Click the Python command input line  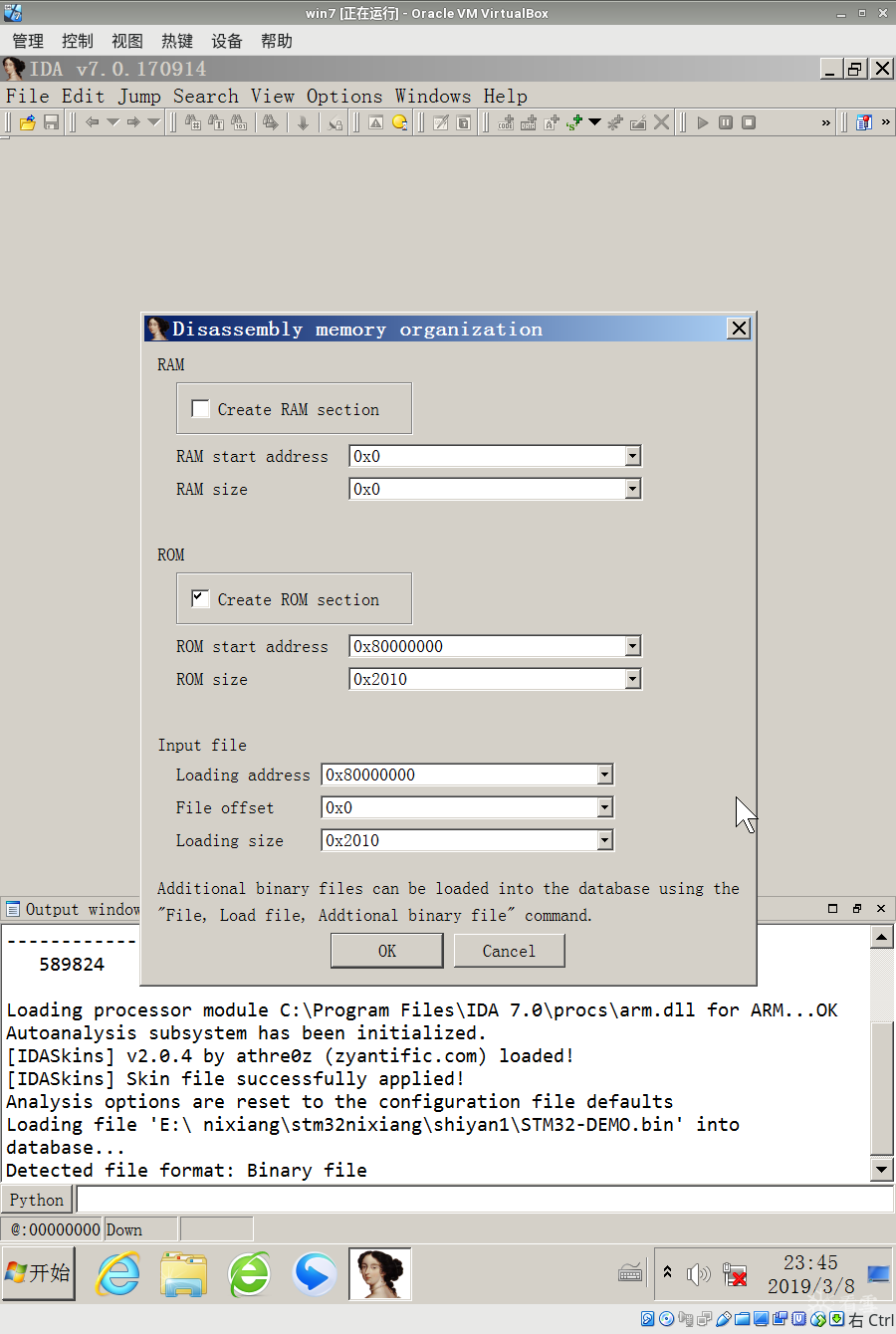pos(485,1200)
